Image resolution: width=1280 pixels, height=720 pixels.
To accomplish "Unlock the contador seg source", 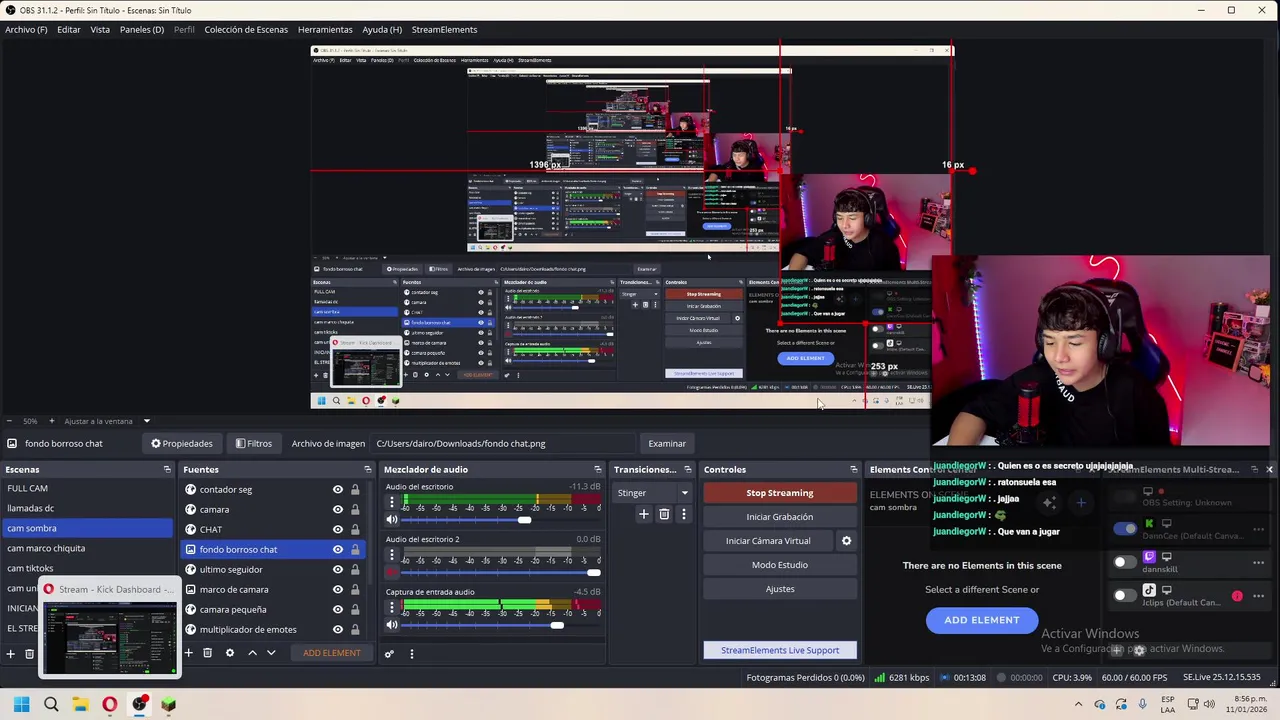I will click(355, 489).
